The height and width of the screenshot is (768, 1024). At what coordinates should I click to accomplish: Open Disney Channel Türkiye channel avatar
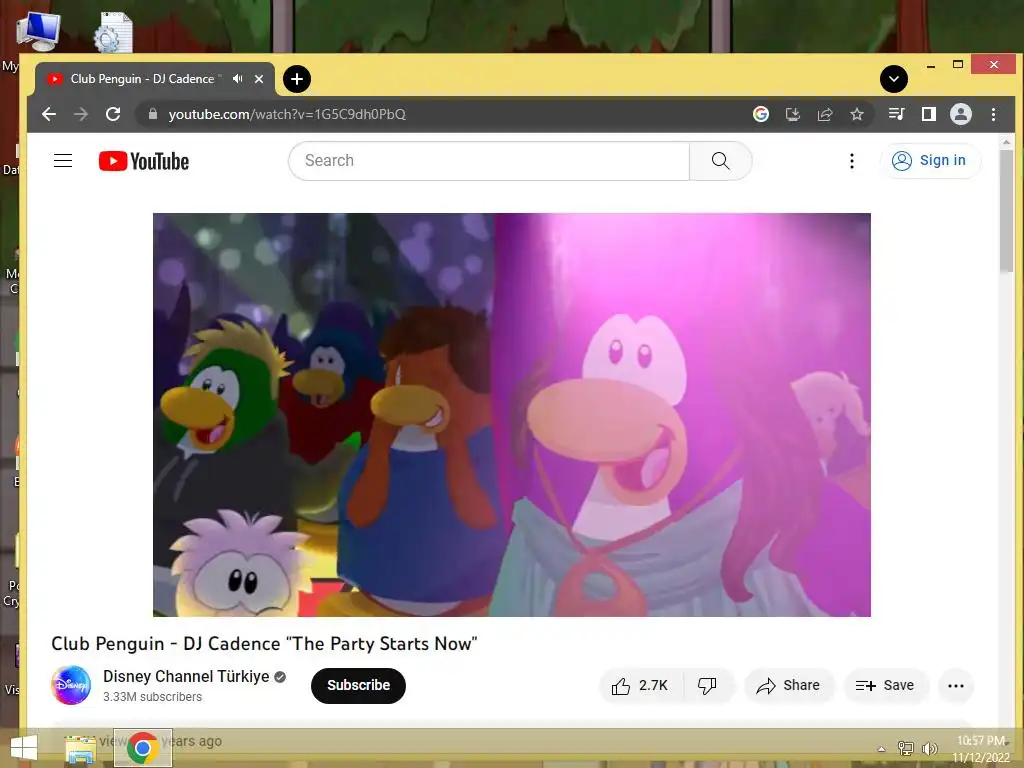pyautogui.click(x=71, y=685)
